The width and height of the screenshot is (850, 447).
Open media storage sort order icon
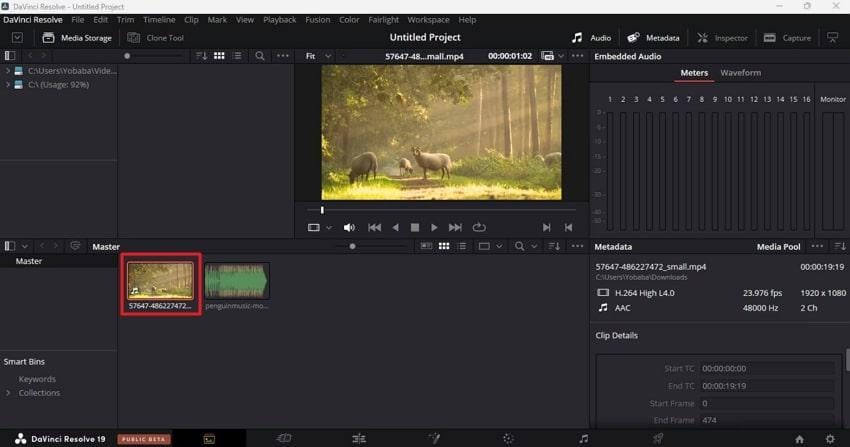tap(201, 56)
